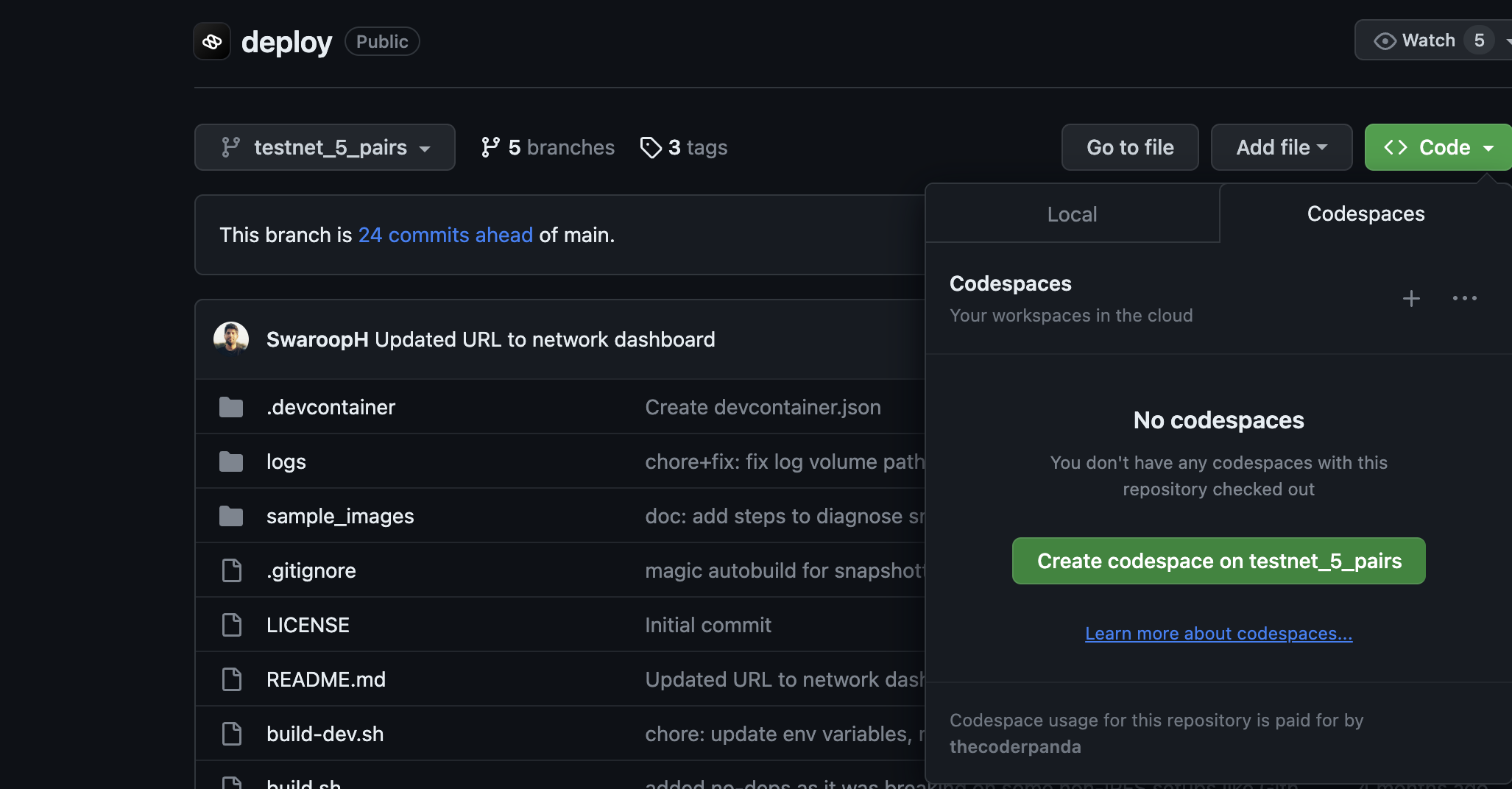
Task: Open the .gitignore file
Action: (x=311, y=570)
